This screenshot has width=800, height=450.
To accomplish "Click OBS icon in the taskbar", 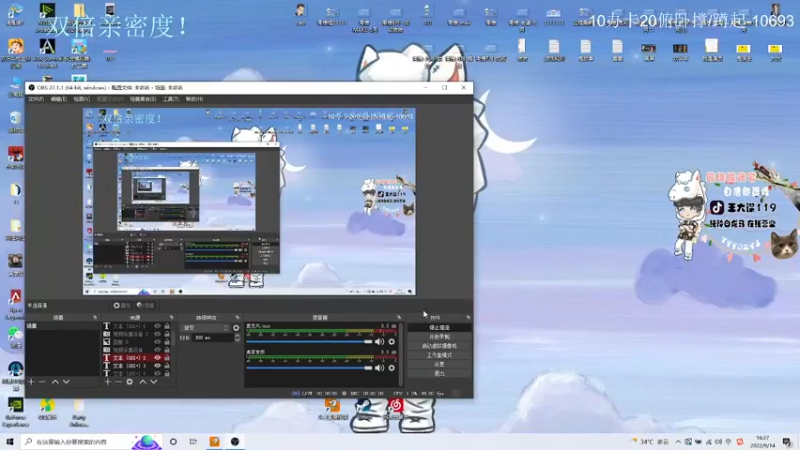I will point(235,441).
